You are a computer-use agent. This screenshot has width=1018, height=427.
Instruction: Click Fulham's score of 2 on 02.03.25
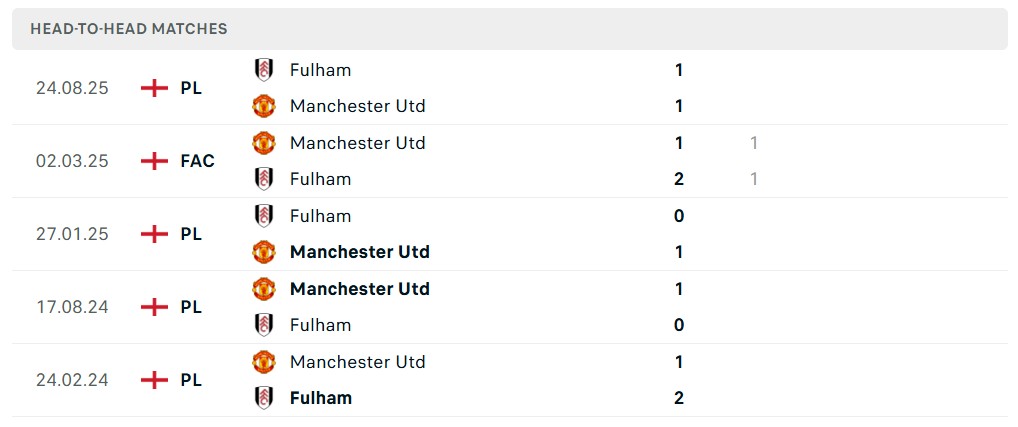click(x=679, y=179)
